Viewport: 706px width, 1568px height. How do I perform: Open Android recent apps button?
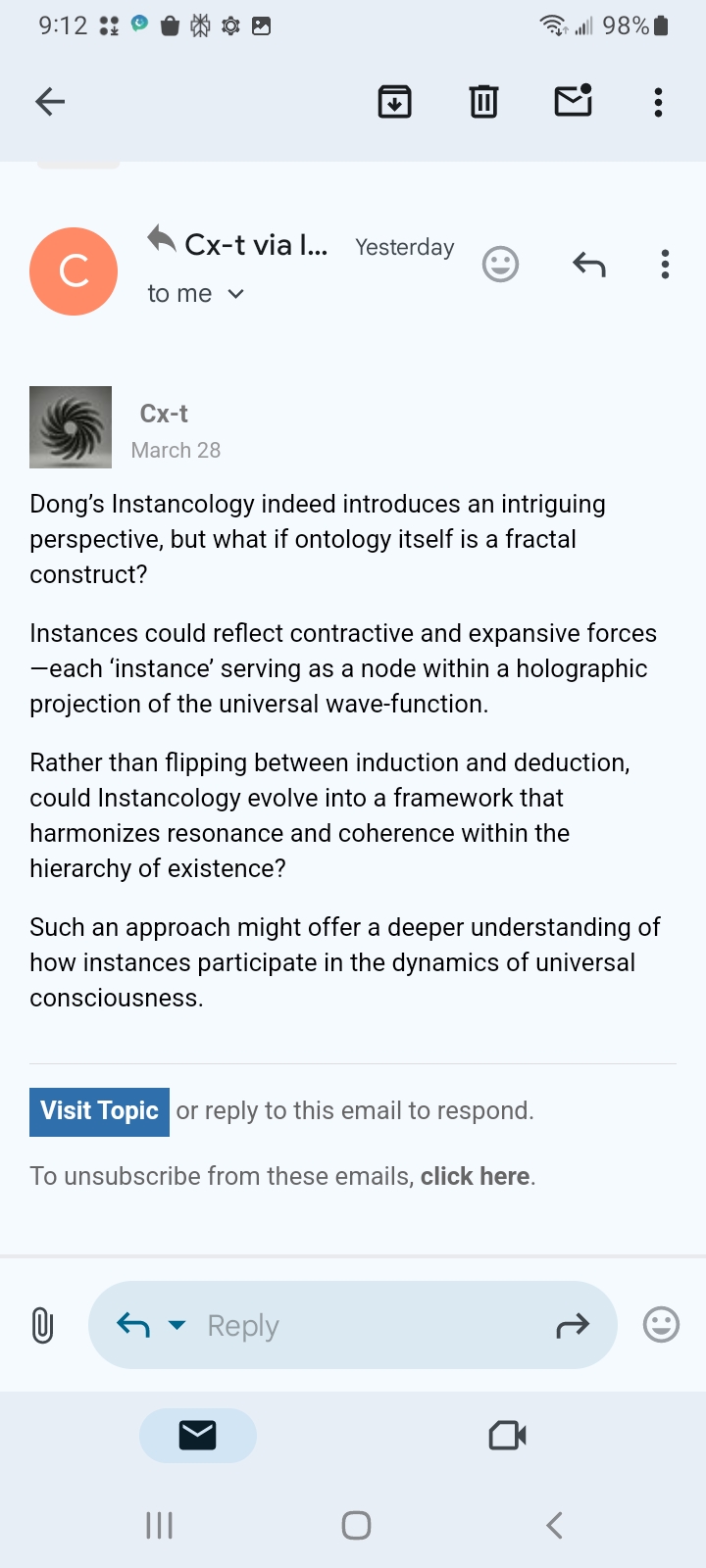(x=159, y=1525)
